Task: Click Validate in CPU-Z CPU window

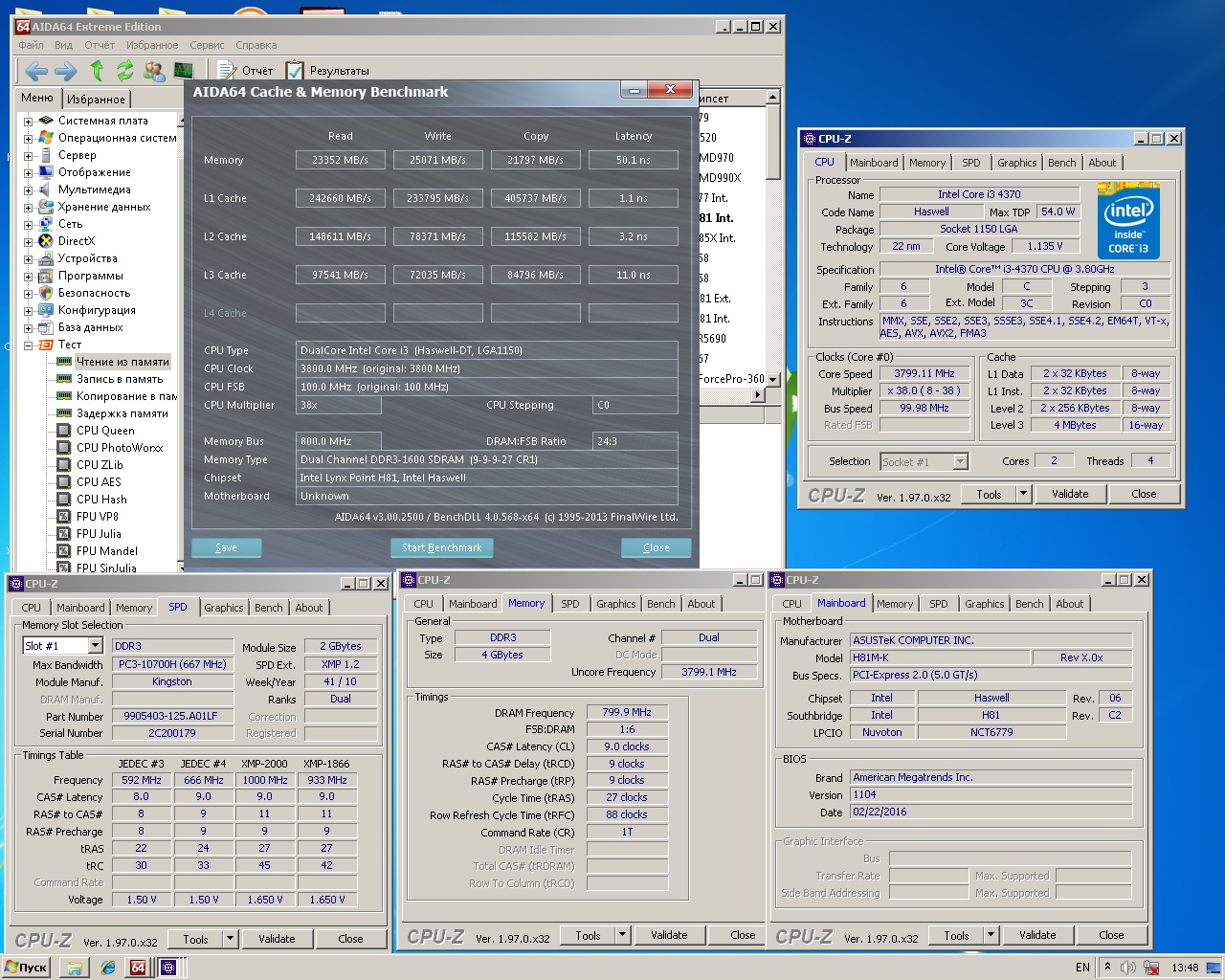Action: (x=1070, y=494)
